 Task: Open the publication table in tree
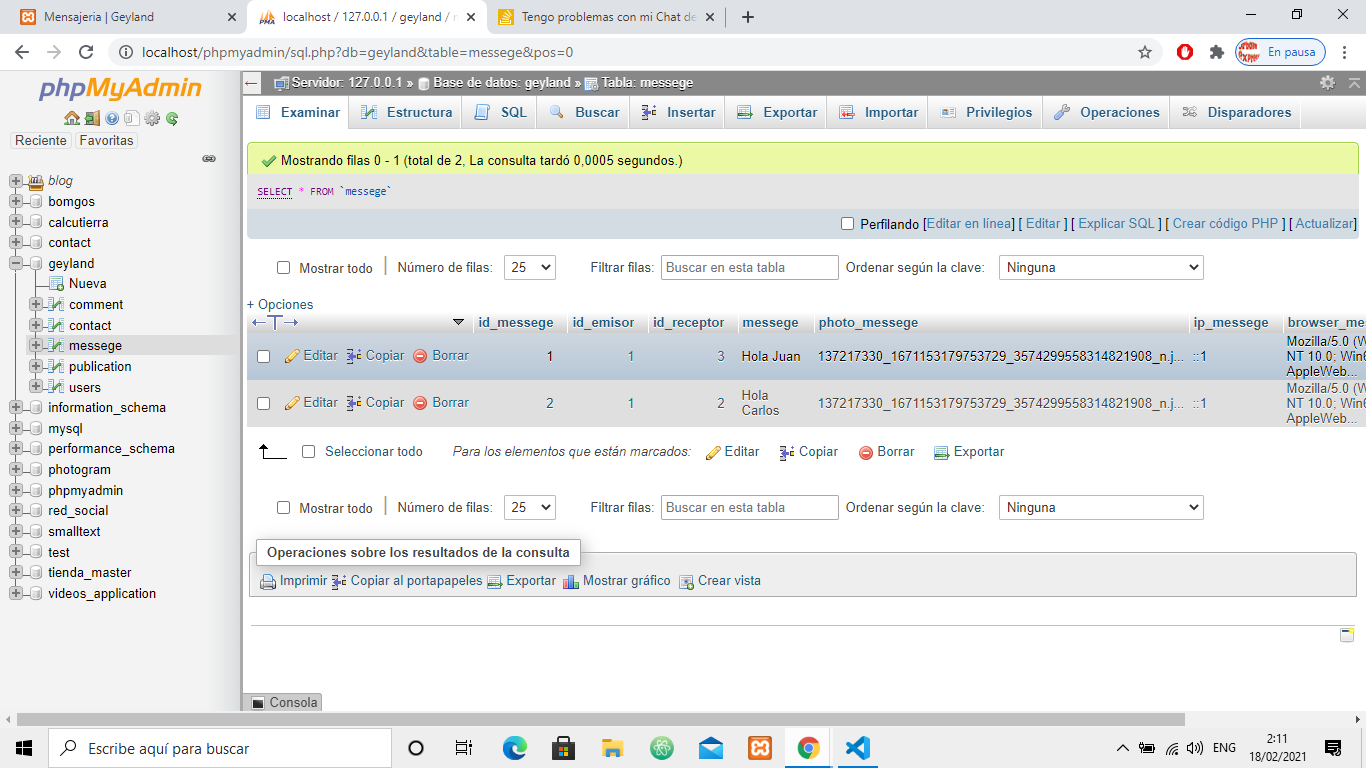[100, 367]
